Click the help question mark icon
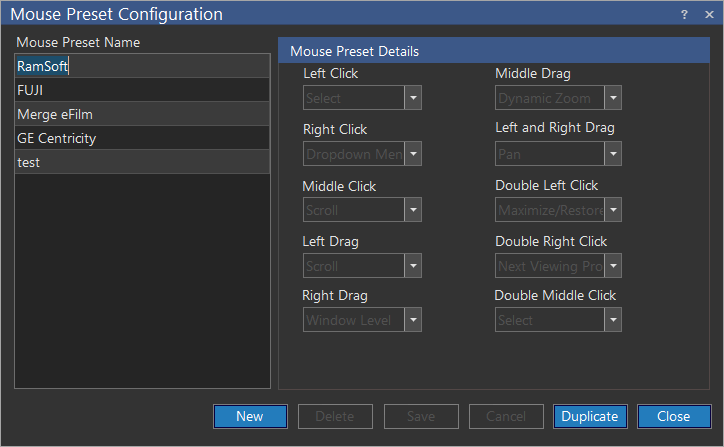The width and height of the screenshot is (724, 447). 684,14
